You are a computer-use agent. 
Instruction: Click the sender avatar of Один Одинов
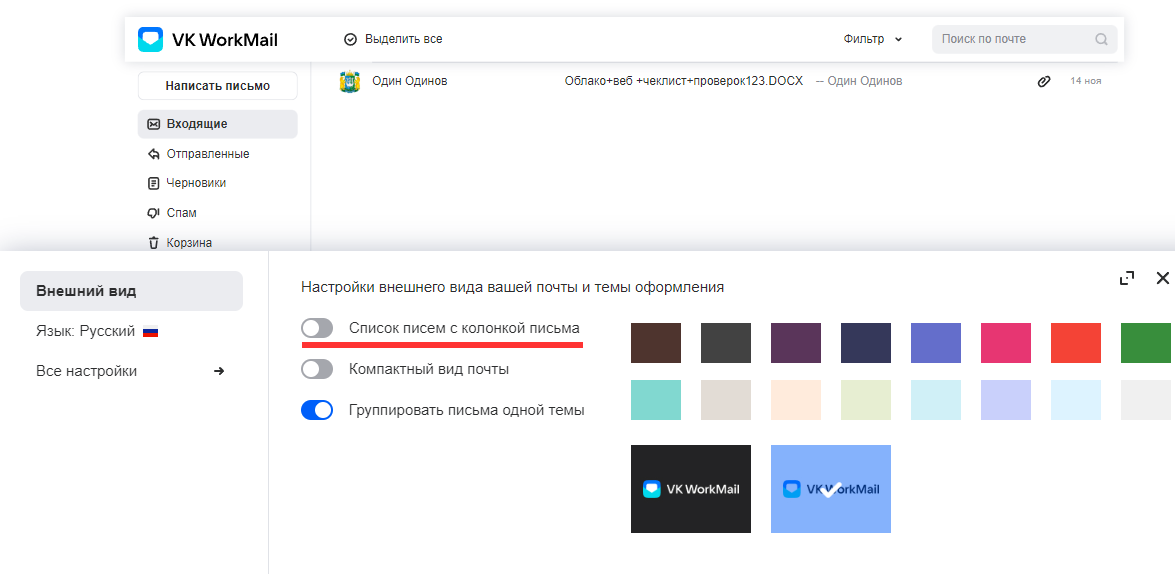coord(349,81)
